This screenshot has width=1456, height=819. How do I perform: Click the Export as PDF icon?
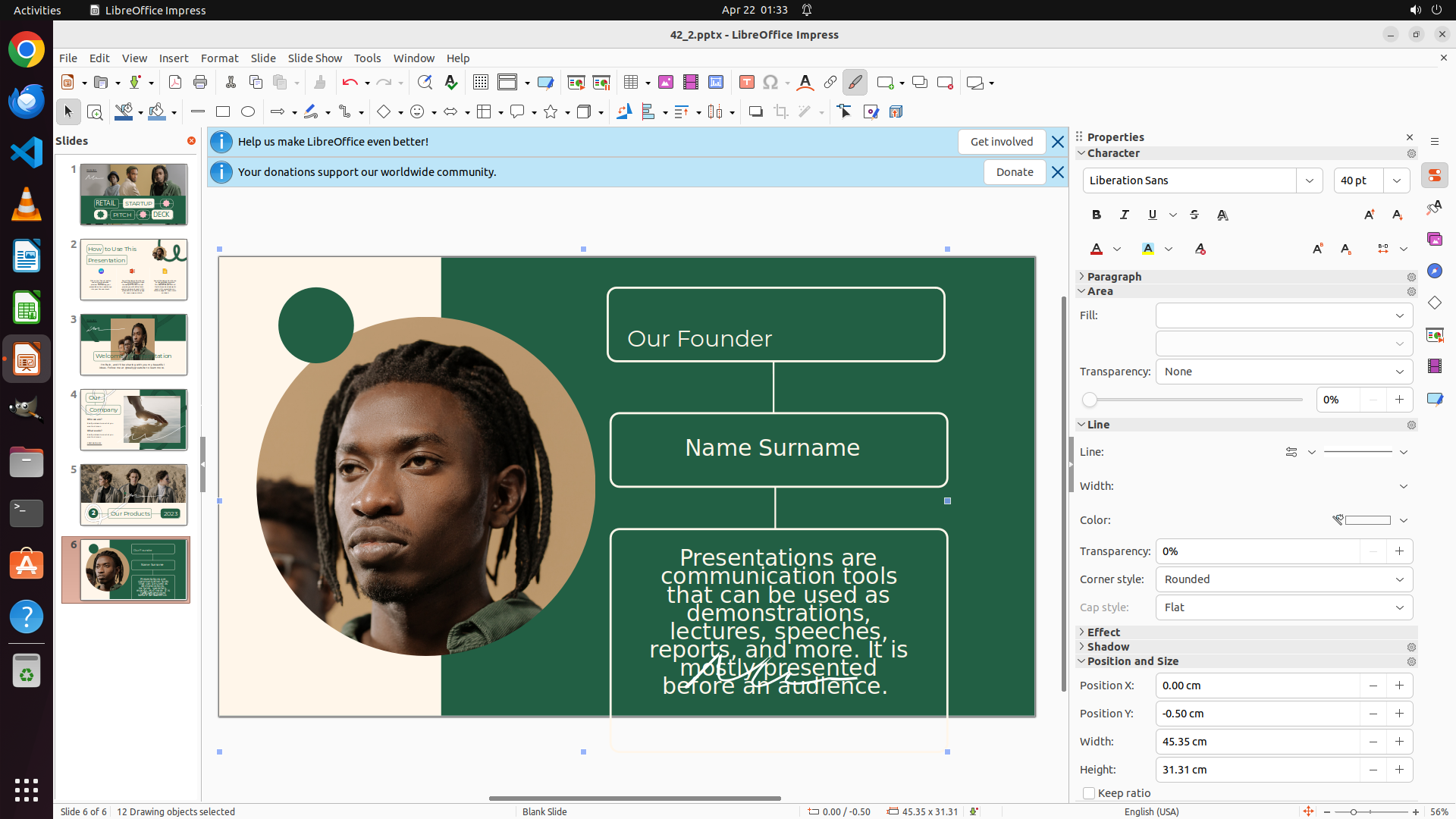click(x=175, y=83)
